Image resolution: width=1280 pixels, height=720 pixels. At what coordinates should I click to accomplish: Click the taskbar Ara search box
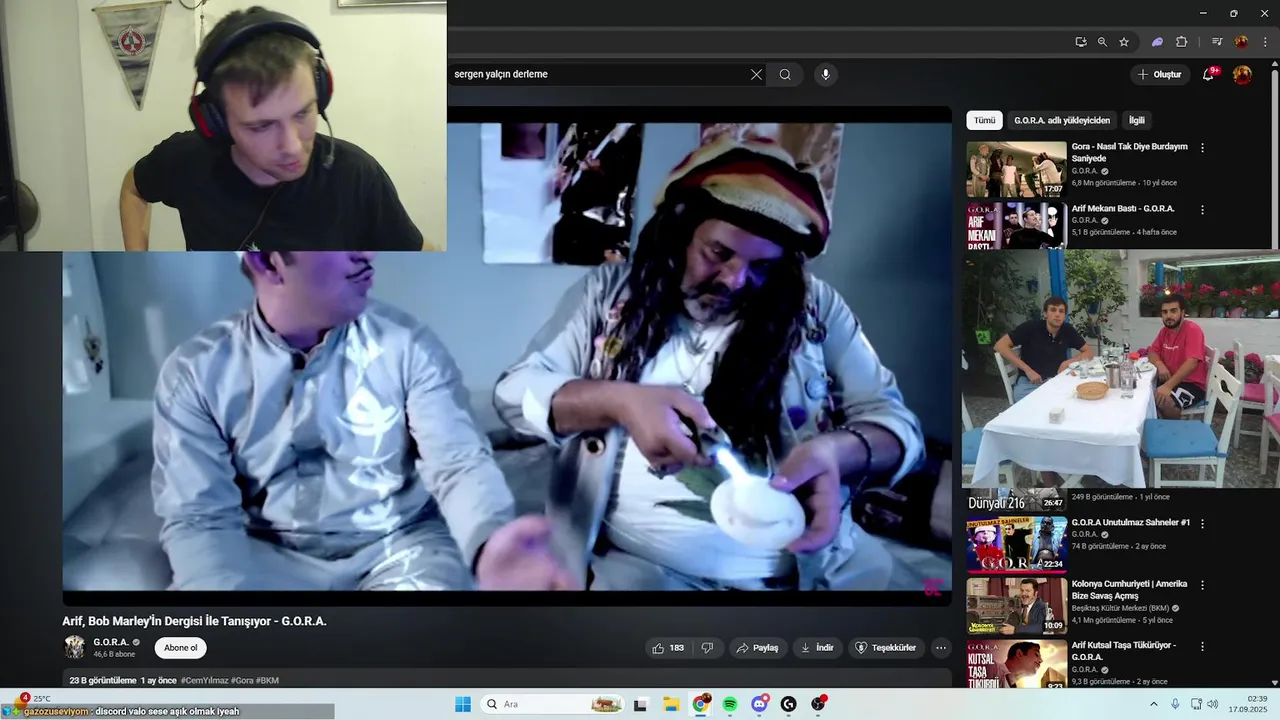552,704
